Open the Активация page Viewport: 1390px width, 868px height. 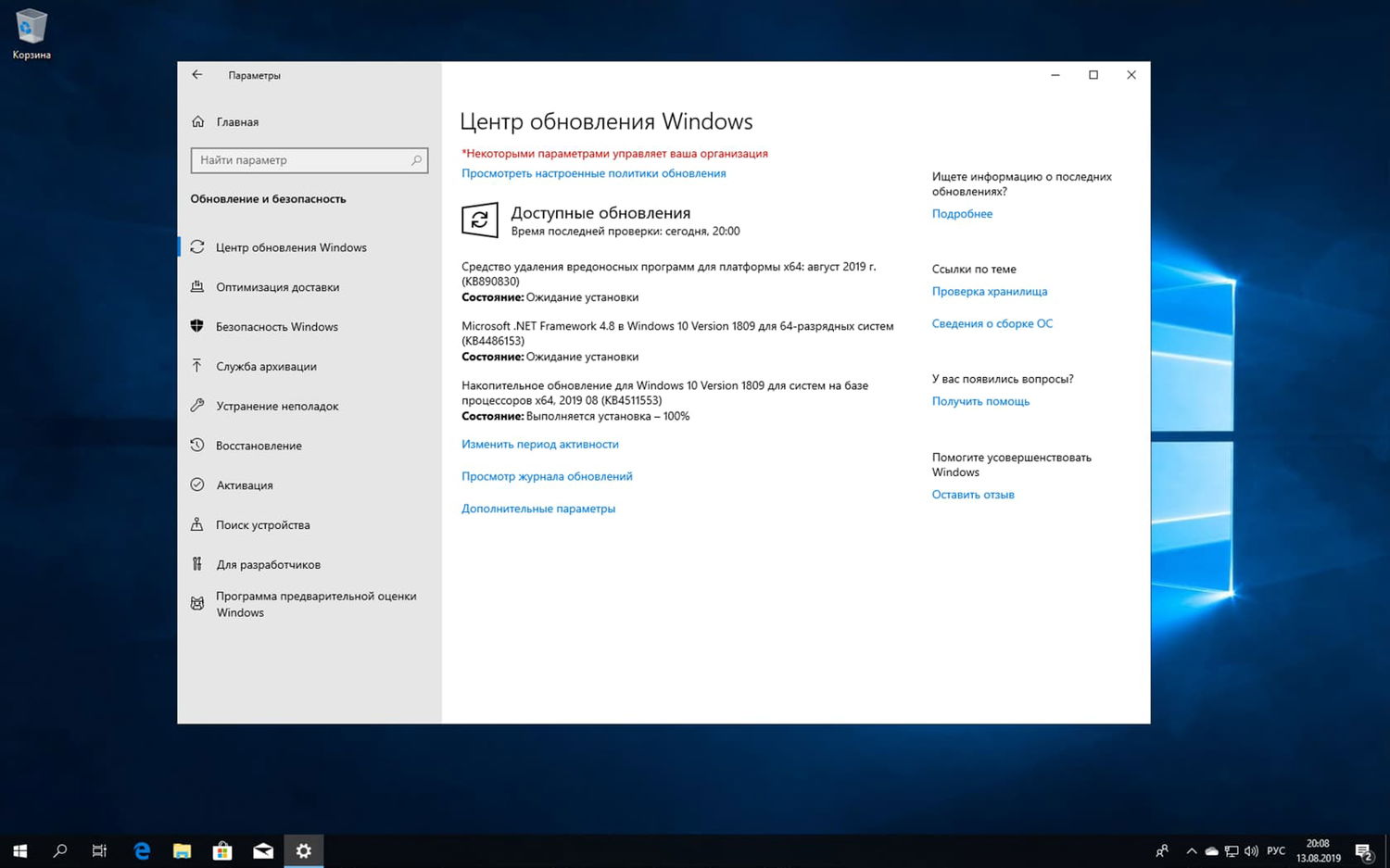point(245,484)
